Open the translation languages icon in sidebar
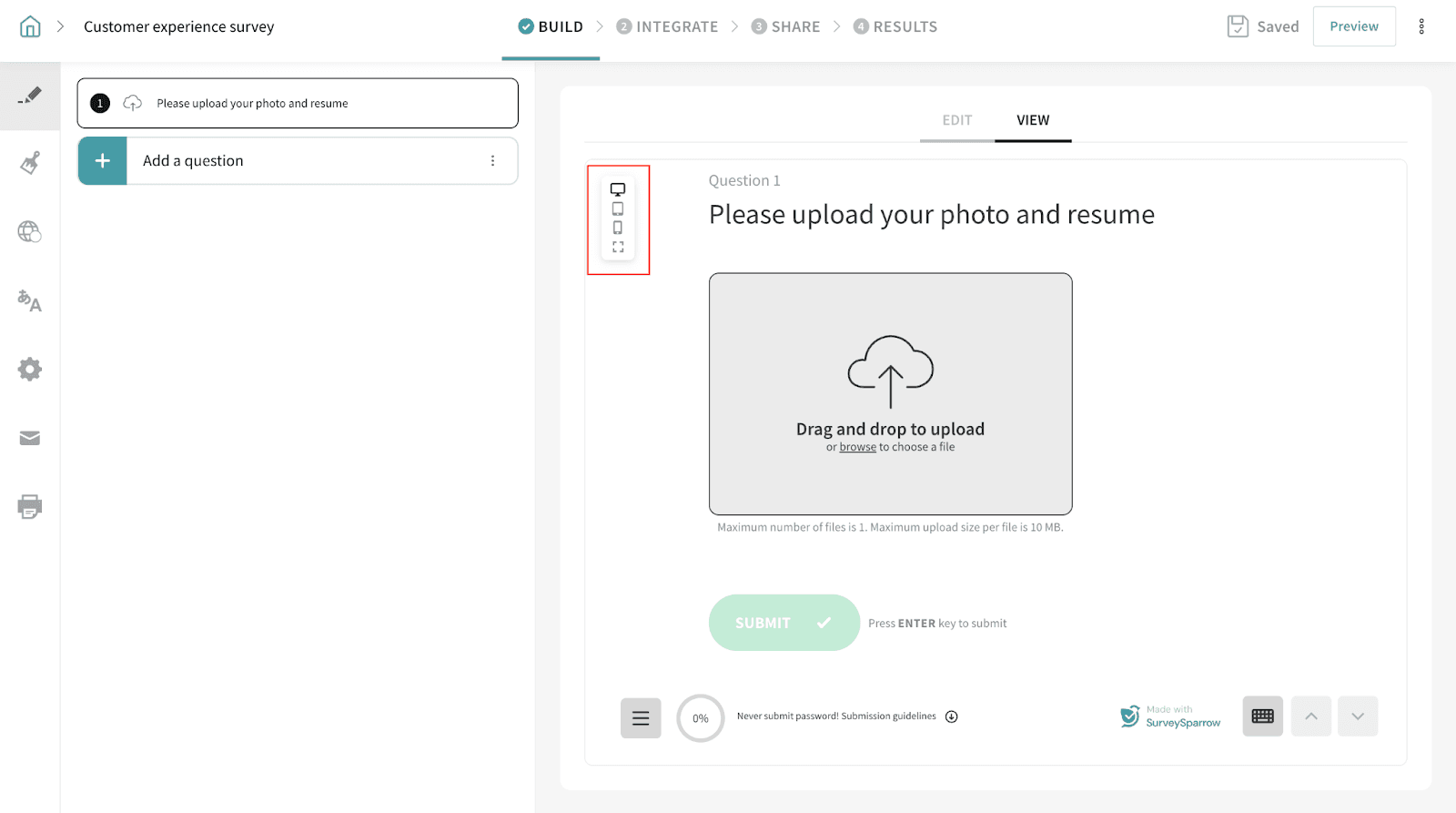 (x=30, y=300)
